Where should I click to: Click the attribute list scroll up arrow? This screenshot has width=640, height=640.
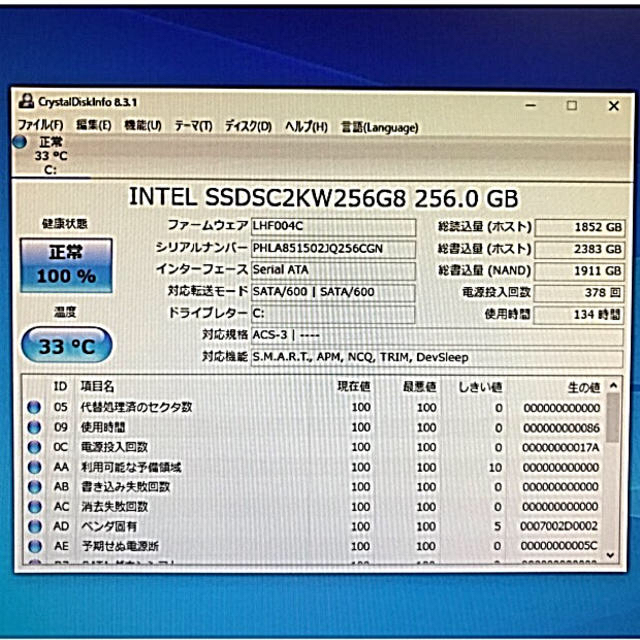tap(613, 386)
